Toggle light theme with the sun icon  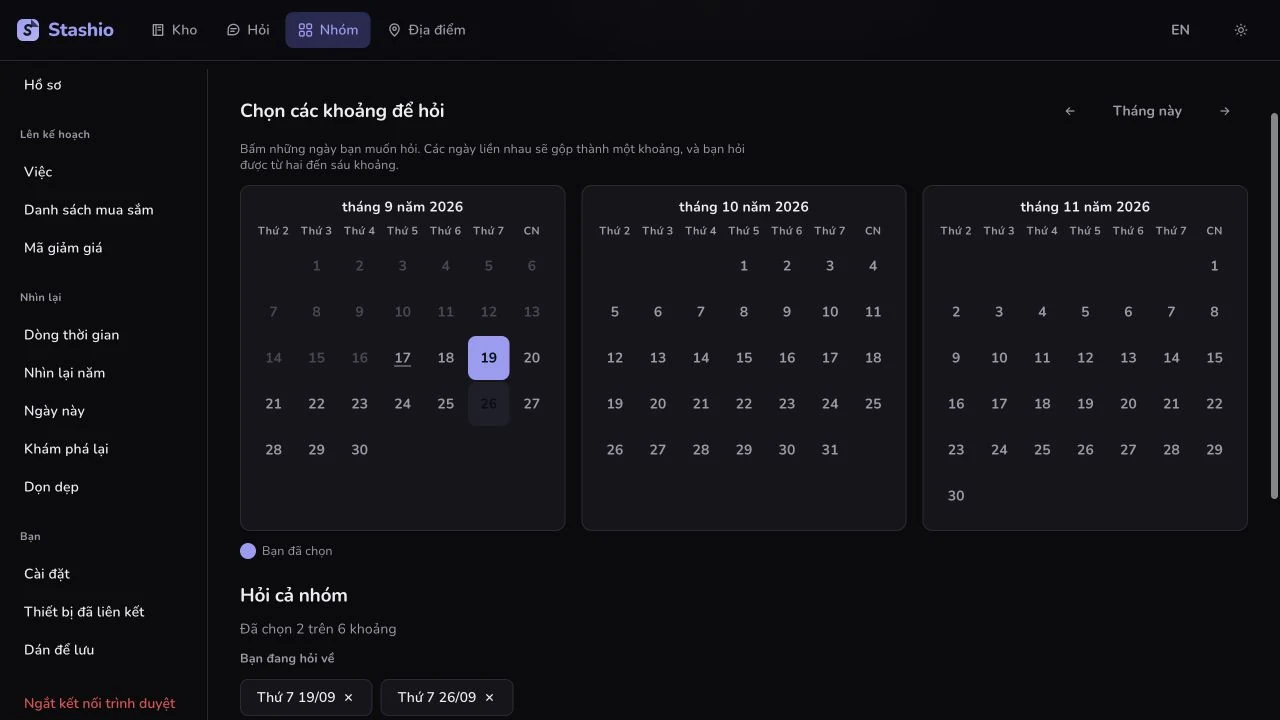pyautogui.click(x=1241, y=30)
